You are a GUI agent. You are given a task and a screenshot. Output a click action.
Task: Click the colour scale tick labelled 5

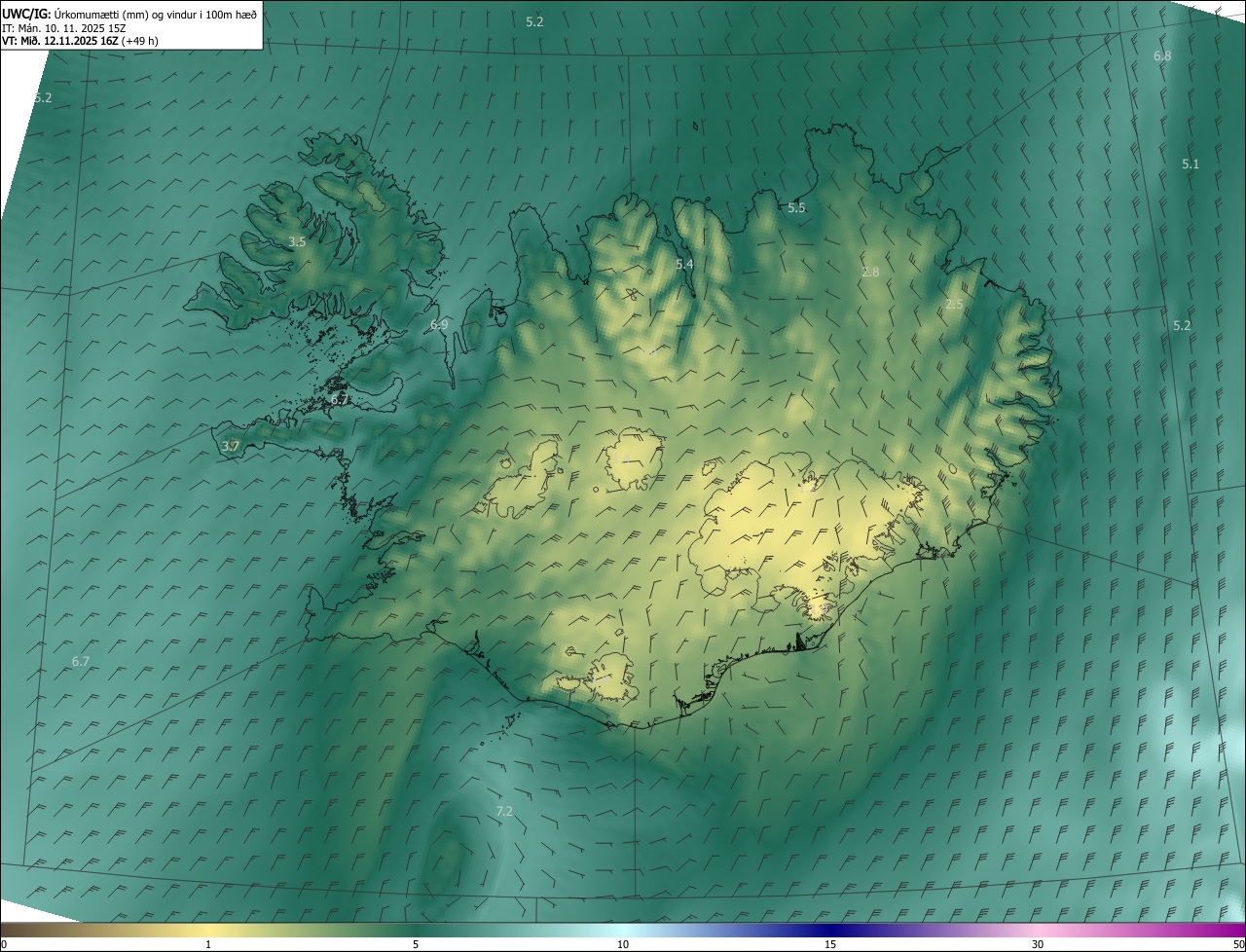tap(416, 944)
